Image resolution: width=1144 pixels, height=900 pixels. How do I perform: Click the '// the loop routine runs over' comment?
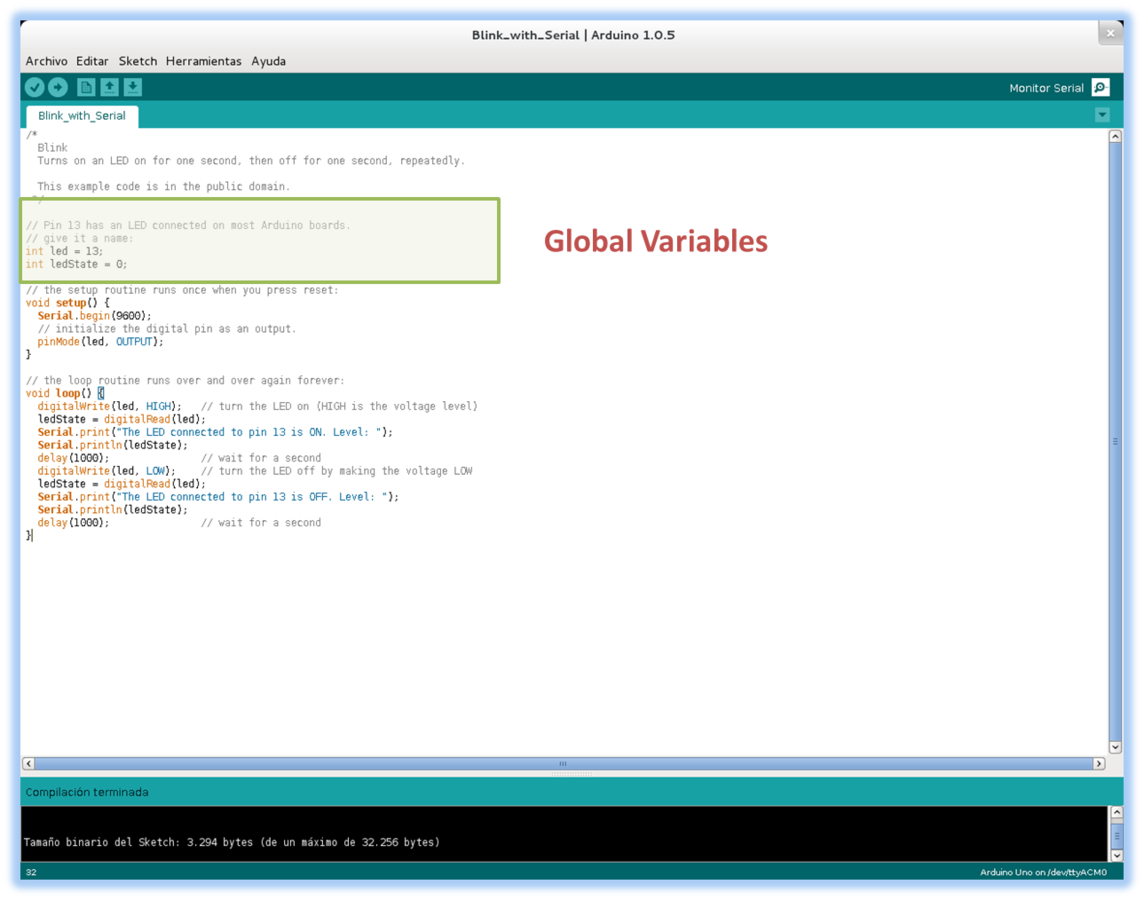(x=185, y=381)
